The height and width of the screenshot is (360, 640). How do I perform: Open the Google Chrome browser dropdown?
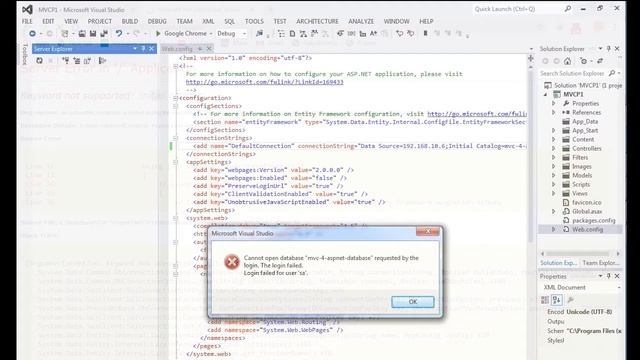(x=211, y=34)
